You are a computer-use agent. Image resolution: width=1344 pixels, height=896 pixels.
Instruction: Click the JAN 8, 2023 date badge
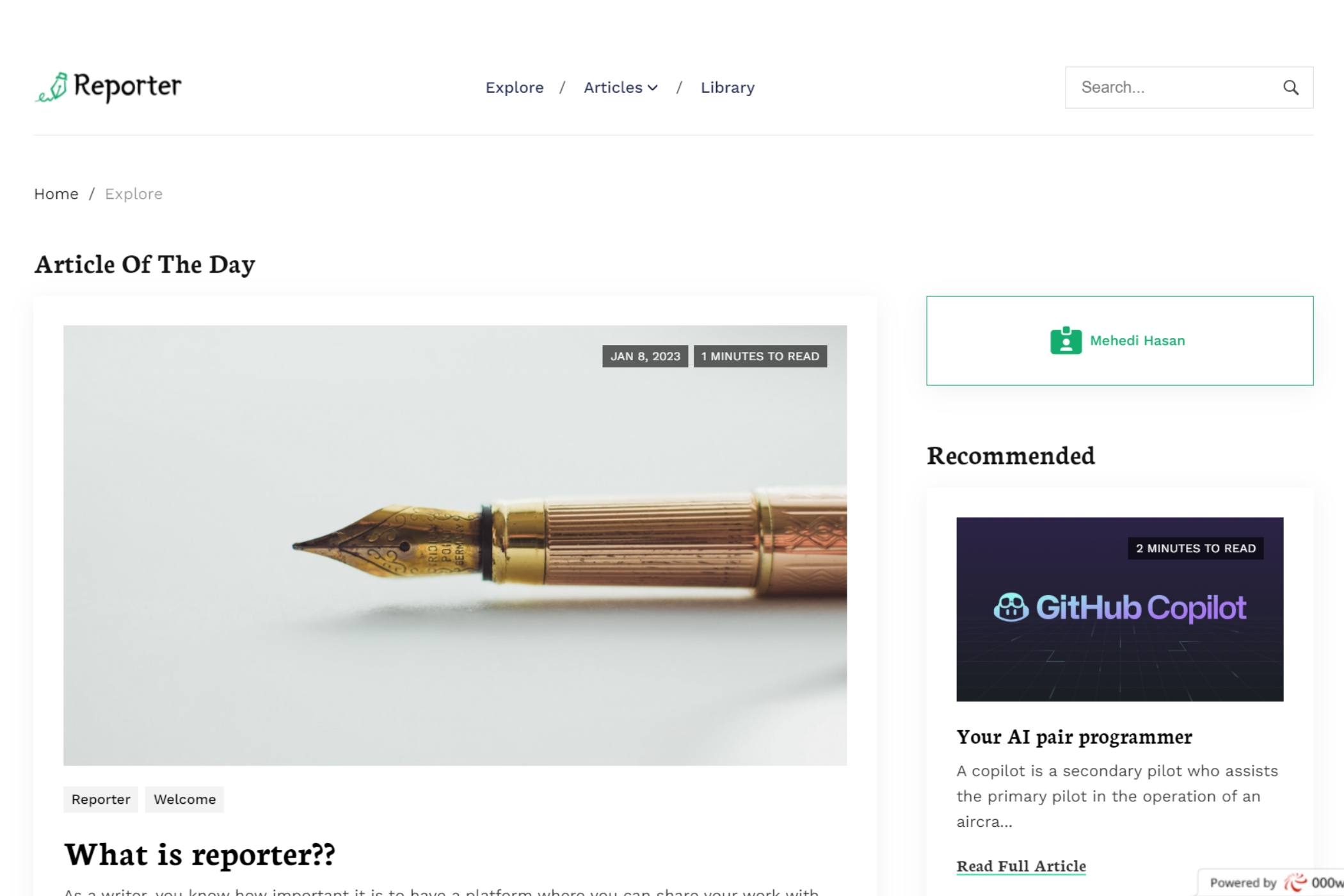(645, 356)
